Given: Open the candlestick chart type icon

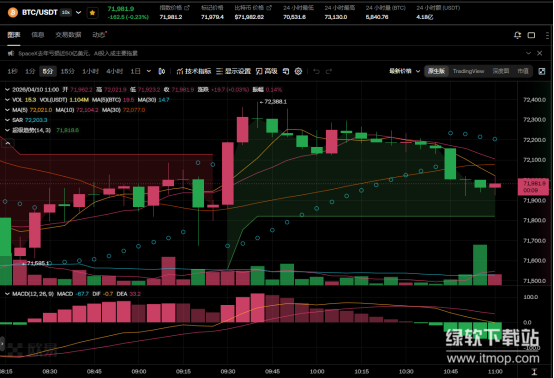Looking at the screenshot, I should [161, 71].
